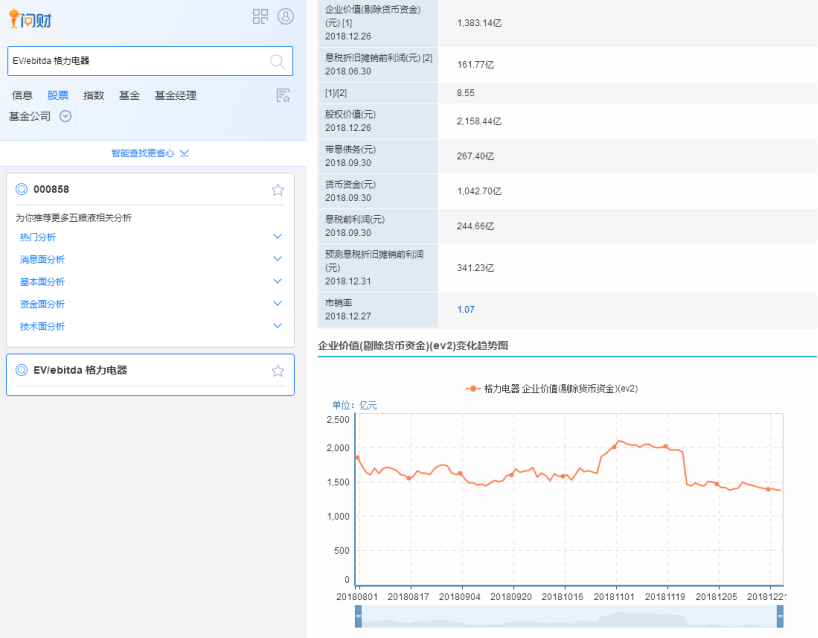Click the search magnifier icon
818x638 pixels.
click(277, 62)
